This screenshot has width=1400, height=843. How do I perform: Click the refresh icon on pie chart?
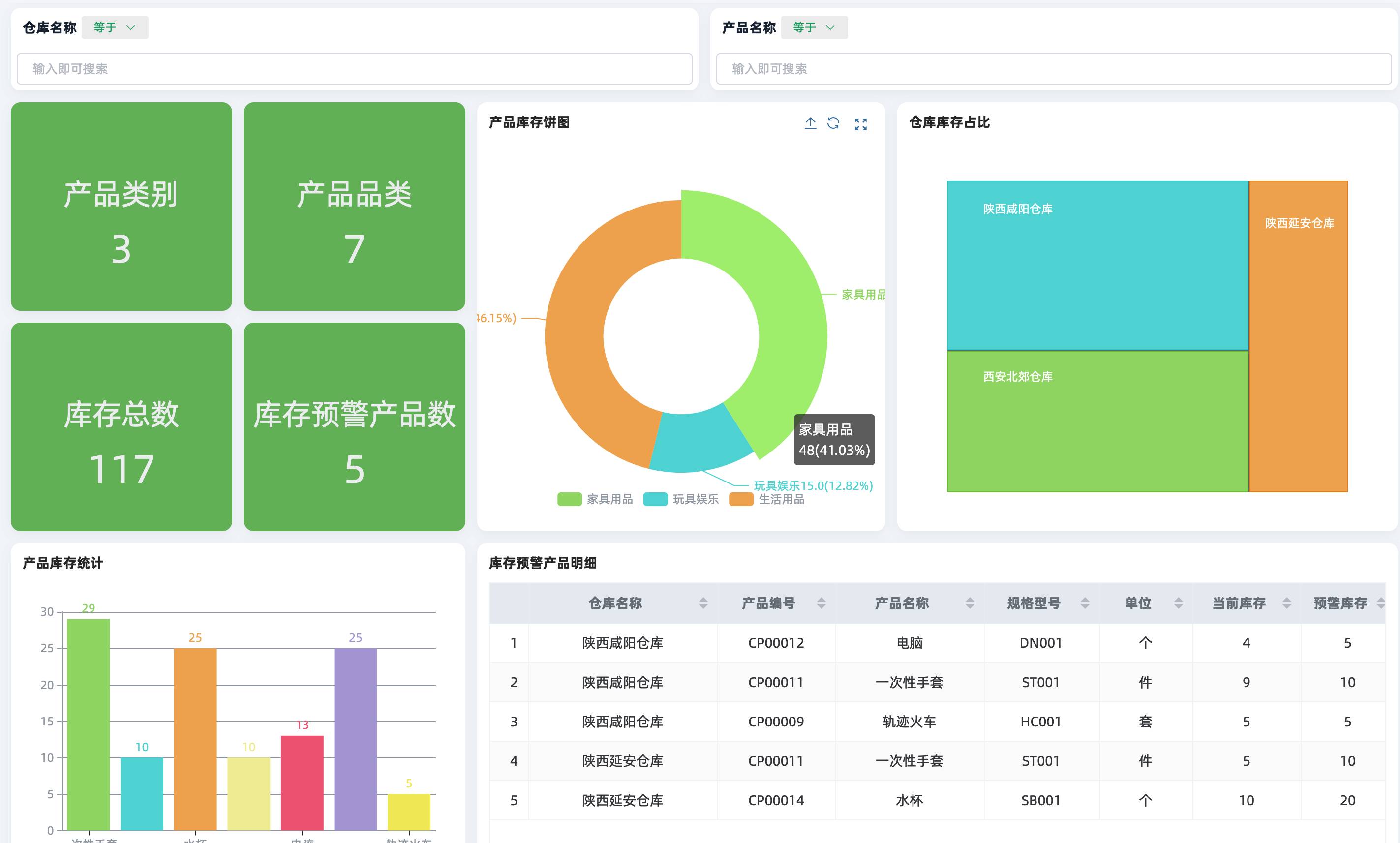(x=833, y=123)
